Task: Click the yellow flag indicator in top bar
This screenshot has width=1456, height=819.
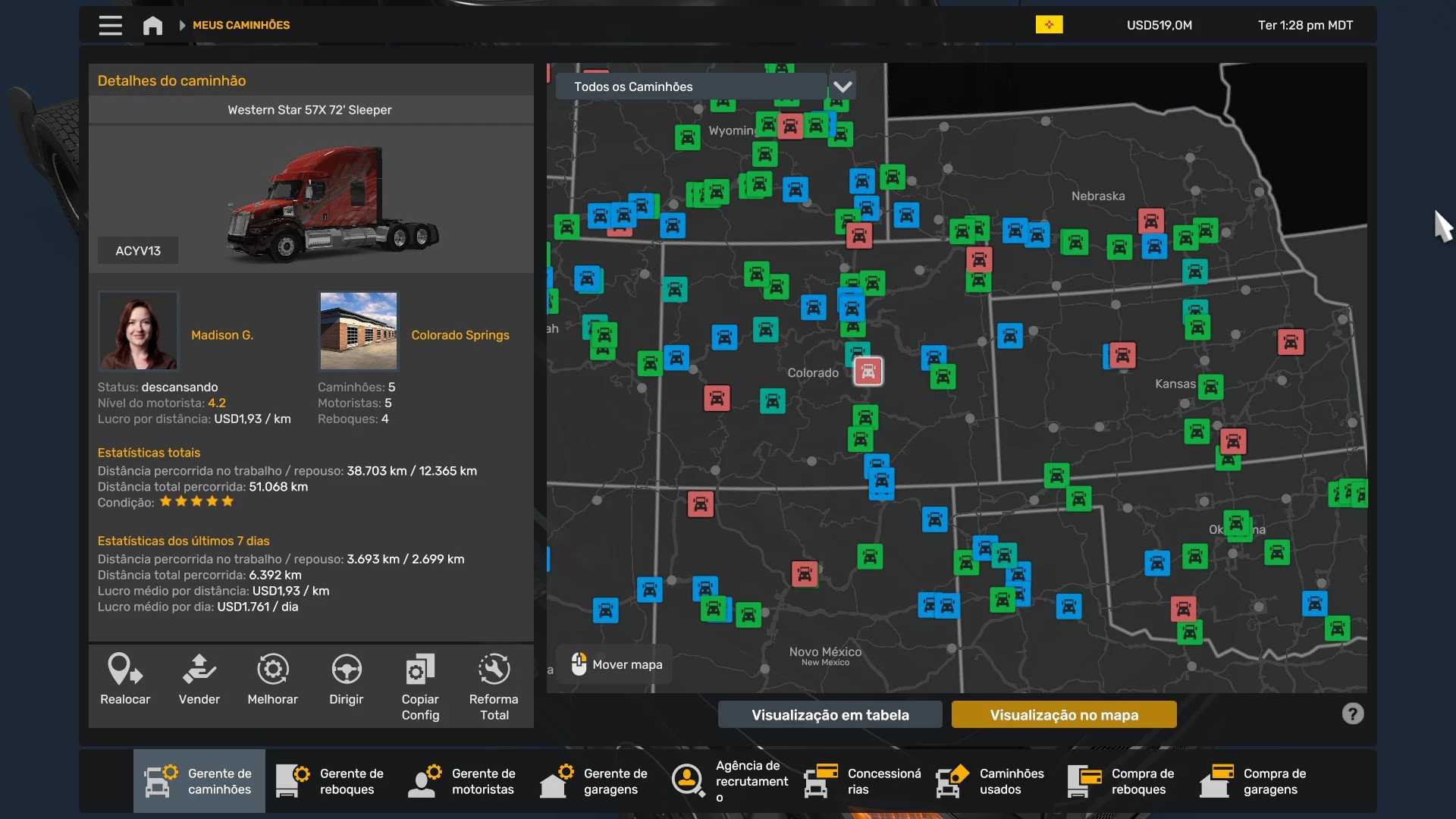Action: point(1049,25)
